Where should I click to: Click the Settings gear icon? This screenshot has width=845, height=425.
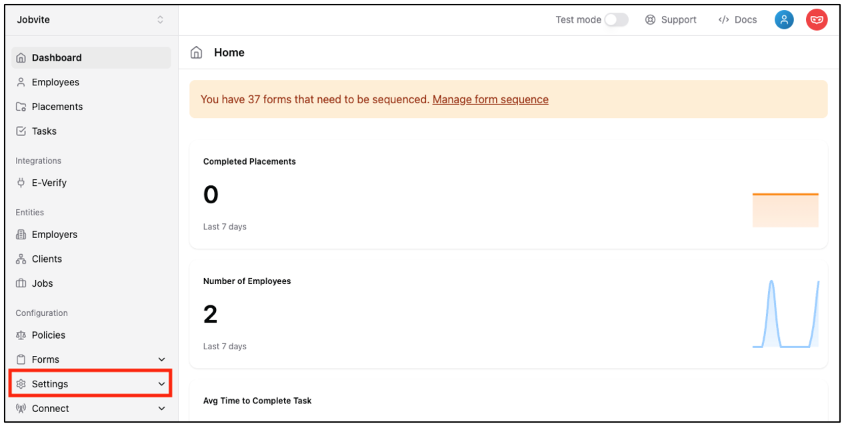(21, 384)
